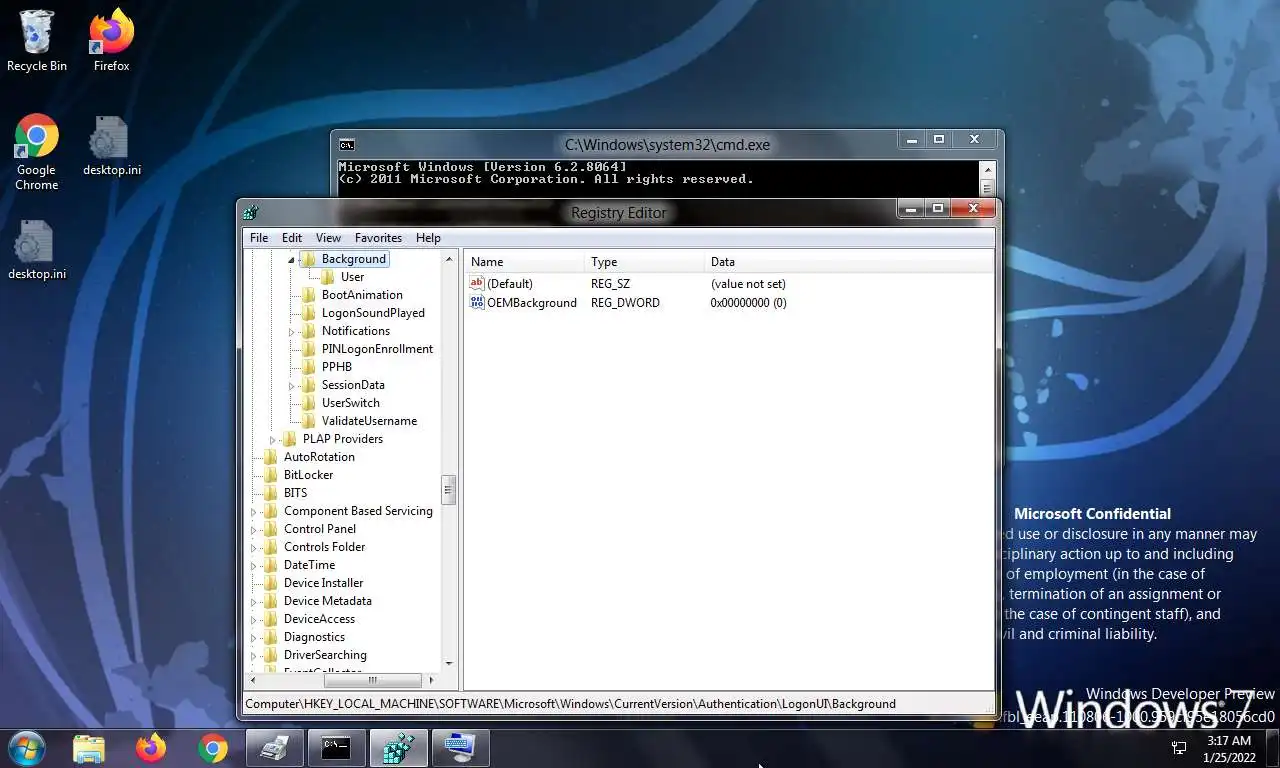Open the Google Chrome desktop shortcut

37,152
